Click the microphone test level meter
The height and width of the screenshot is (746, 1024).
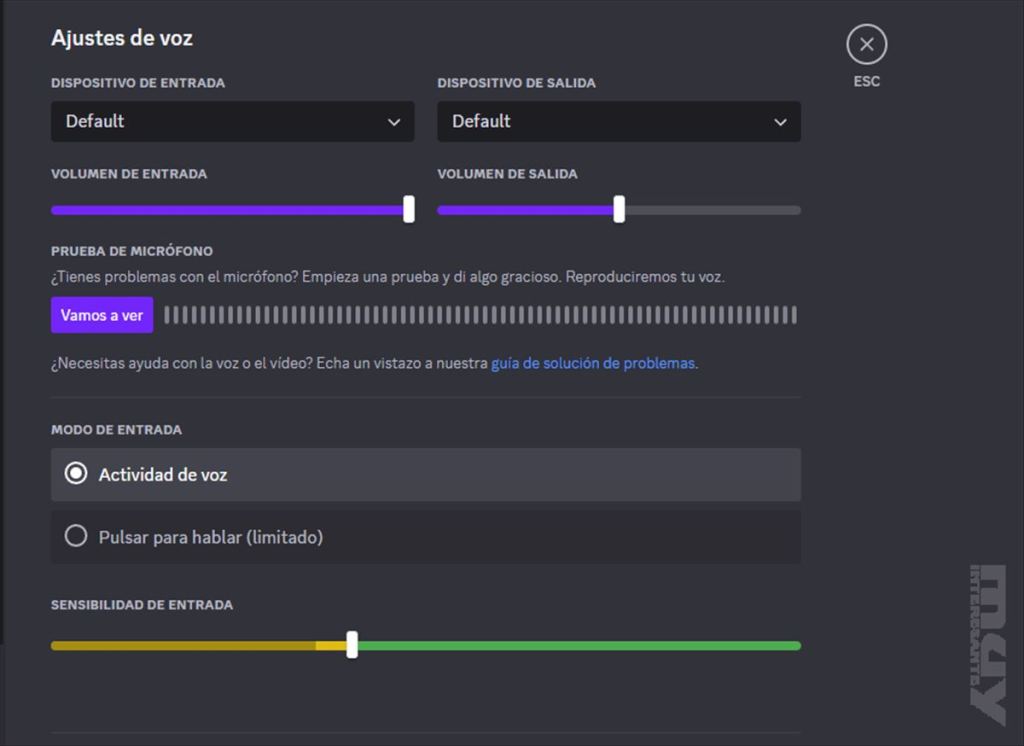click(480, 315)
